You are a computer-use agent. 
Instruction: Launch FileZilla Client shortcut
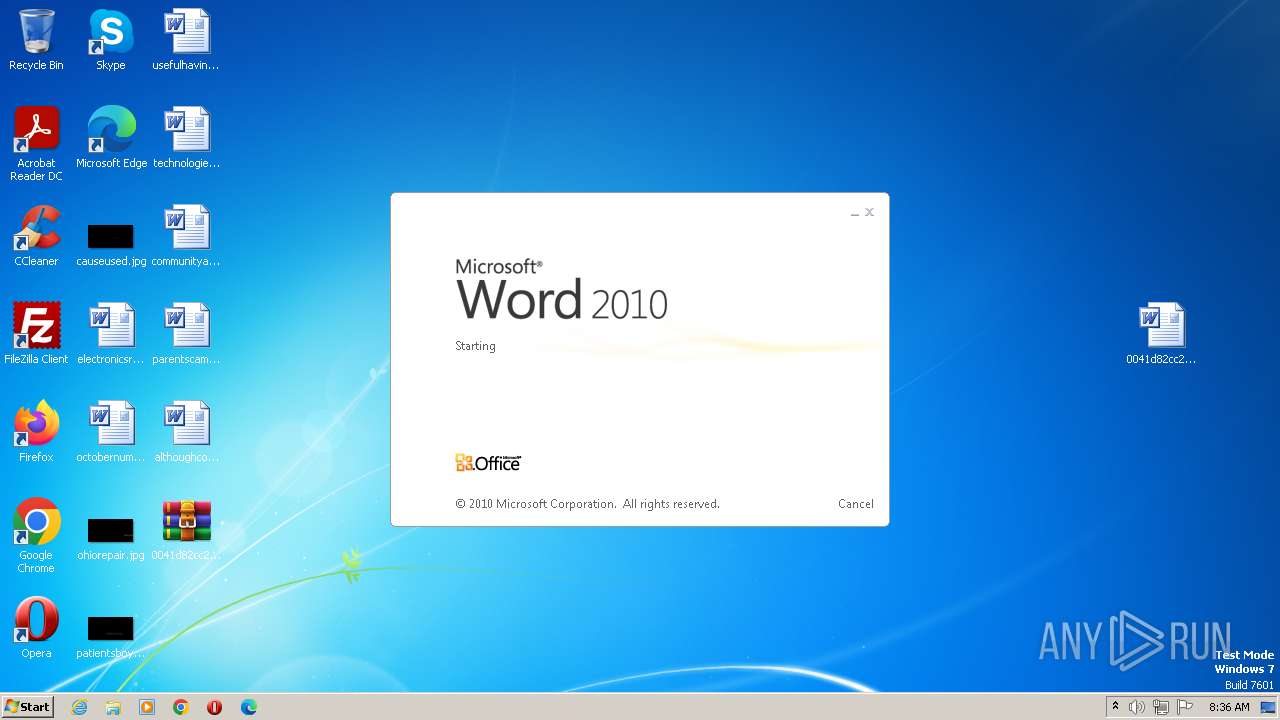coord(36,334)
